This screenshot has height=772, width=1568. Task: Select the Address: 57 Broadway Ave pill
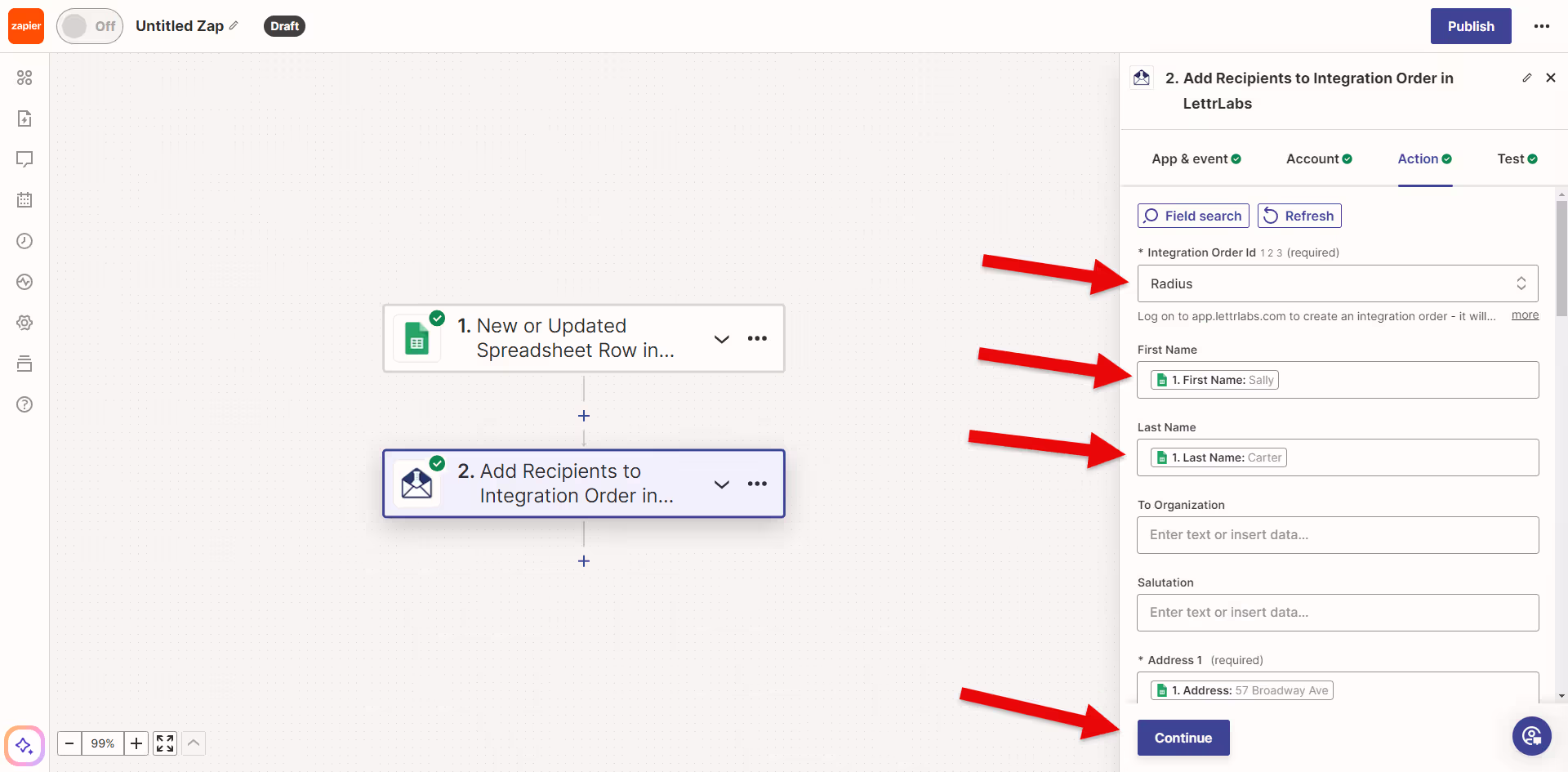(x=1242, y=690)
